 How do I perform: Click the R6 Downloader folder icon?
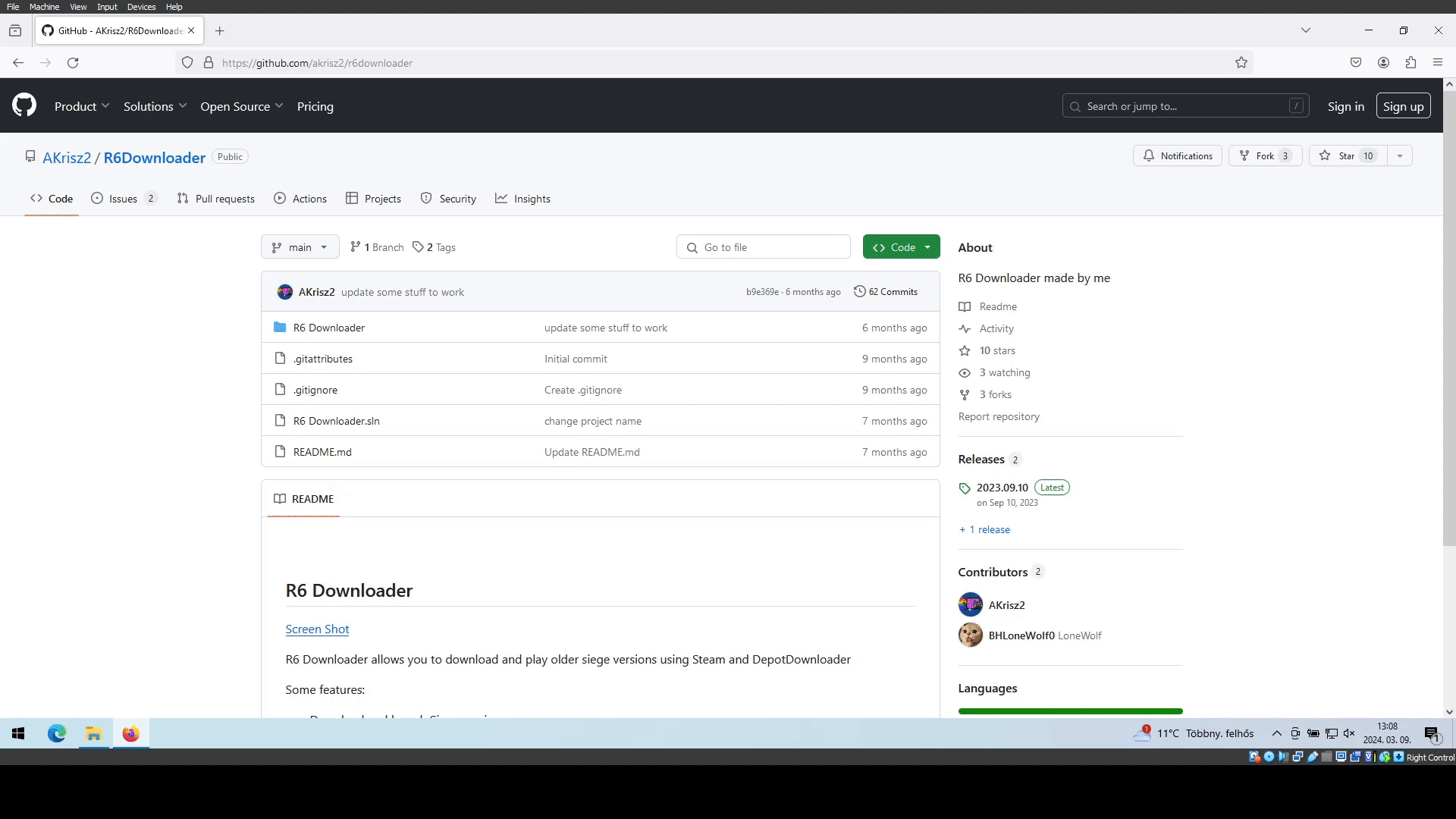click(x=280, y=328)
